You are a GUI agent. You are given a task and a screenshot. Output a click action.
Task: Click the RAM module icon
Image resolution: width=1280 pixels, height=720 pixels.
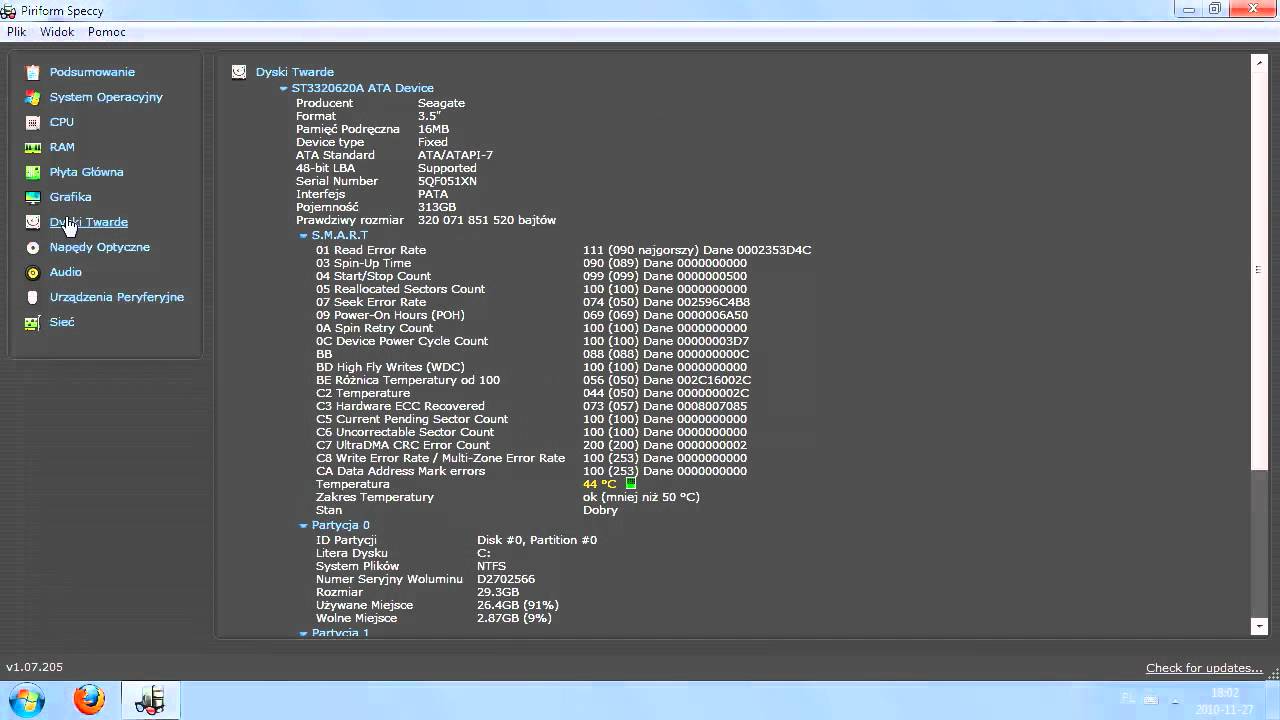point(33,147)
